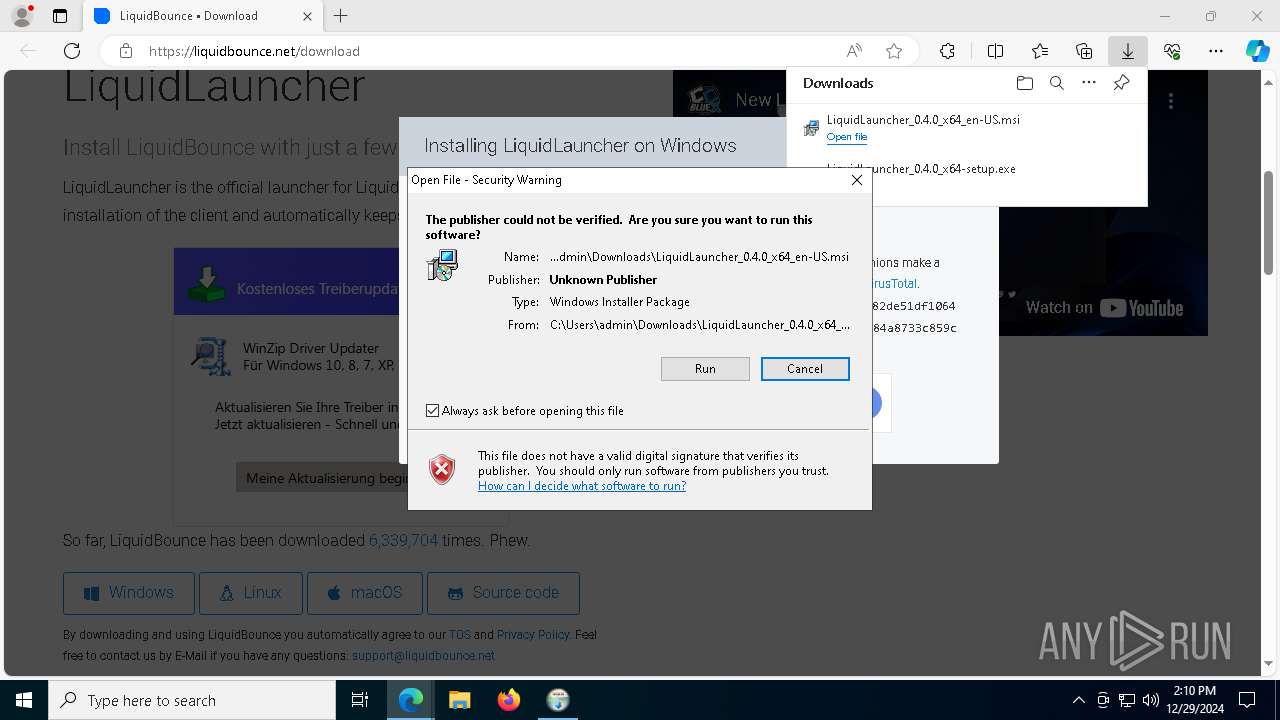This screenshot has height=720, width=1280.
Task: Uncheck Always ask before opening this file
Action: point(432,411)
